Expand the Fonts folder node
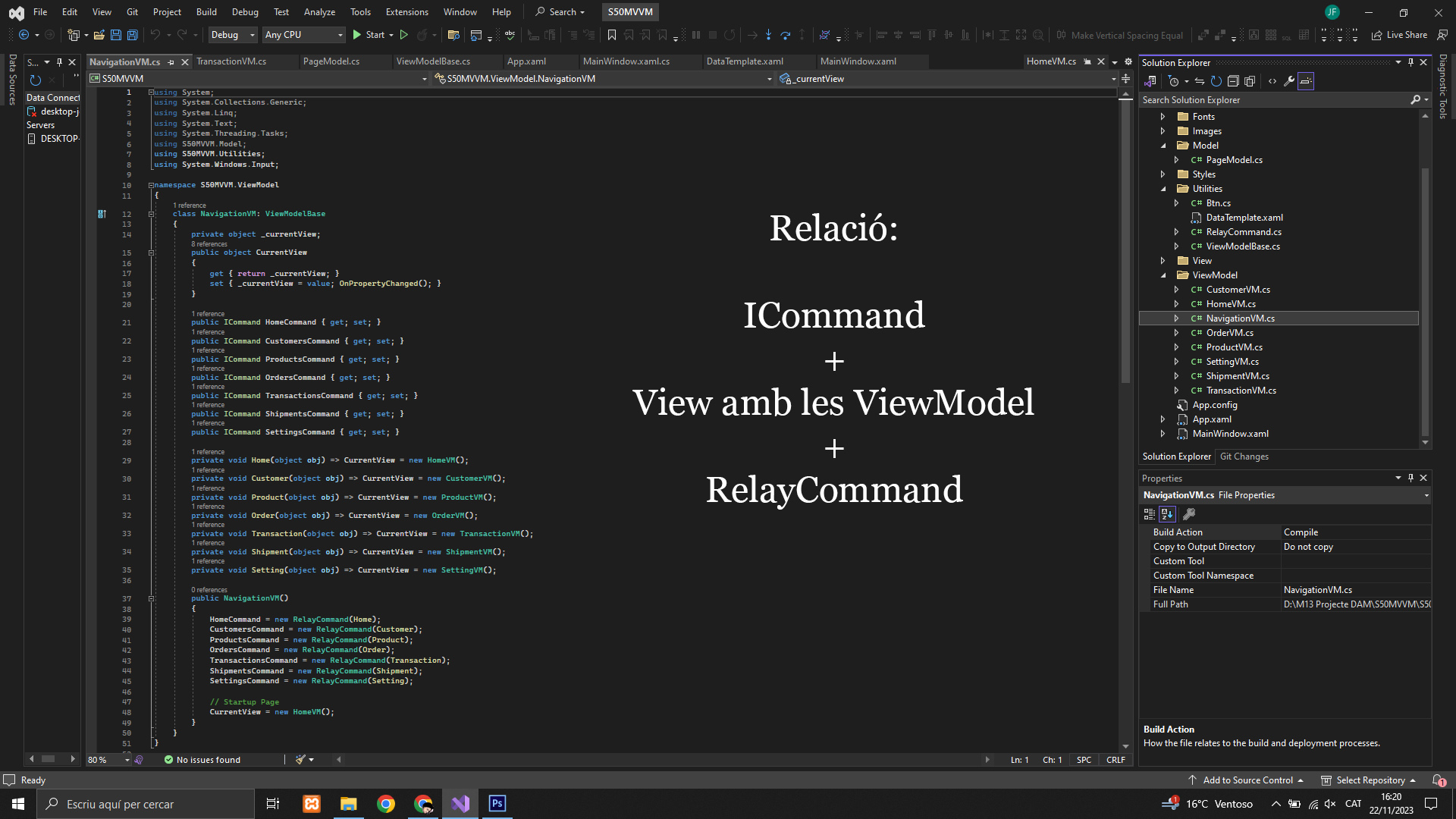The image size is (1456, 819). (x=1163, y=117)
